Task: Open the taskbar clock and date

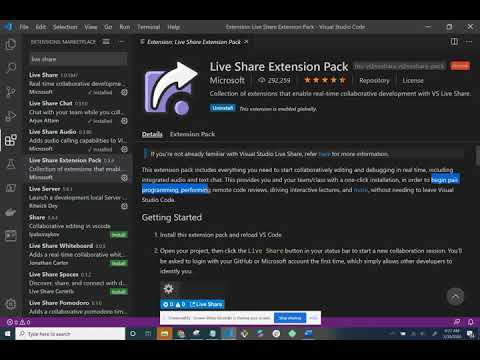Action: point(452,333)
